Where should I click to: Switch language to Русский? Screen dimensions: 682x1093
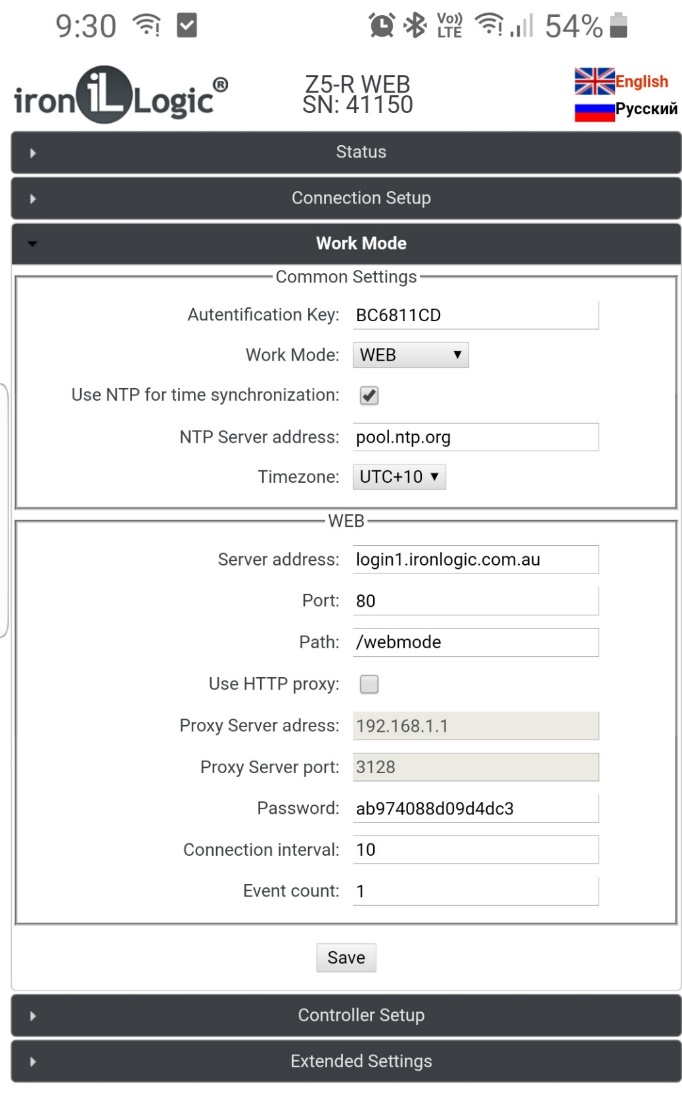[x=646, y=109]
